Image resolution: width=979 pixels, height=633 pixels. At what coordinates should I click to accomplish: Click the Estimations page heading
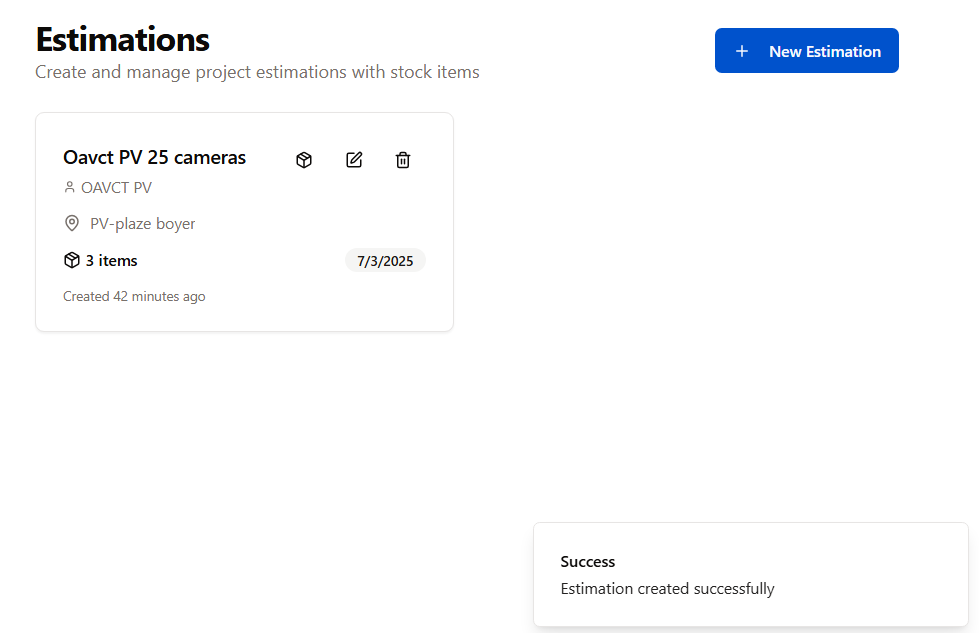[x=122, y=40]
